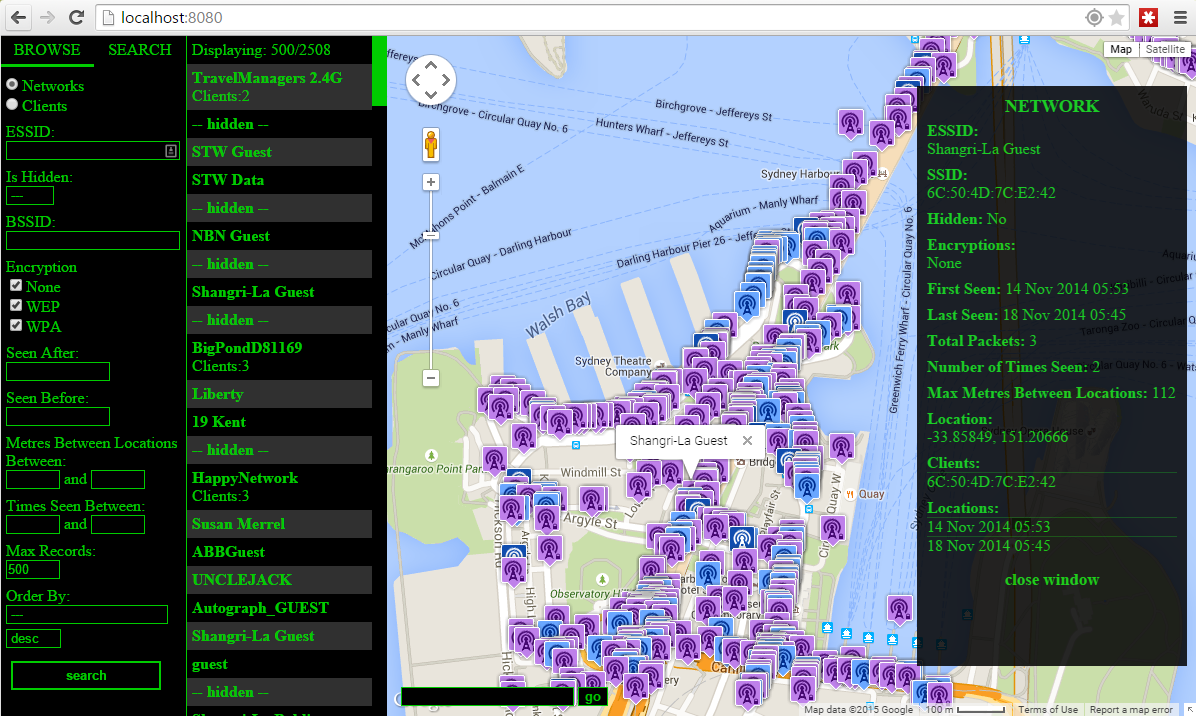This screenshot has width=1196, height=716.
Task: Select HappyNetwork in network list
Action: tap(279, 486)
